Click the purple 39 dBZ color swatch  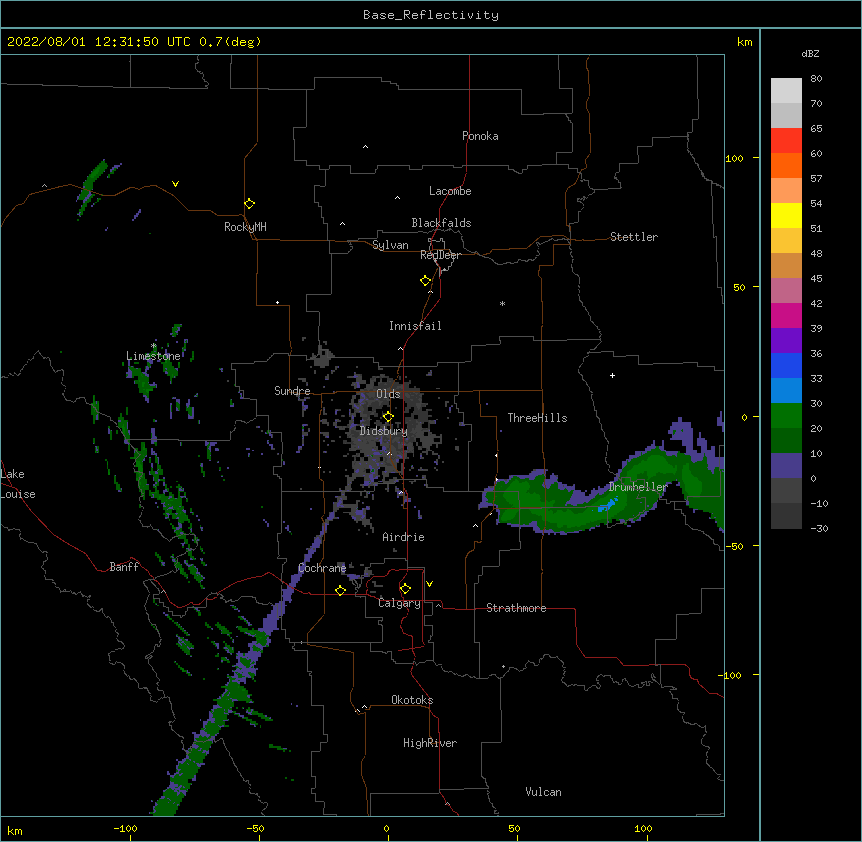pyautogui.click(x=786, y=340)
